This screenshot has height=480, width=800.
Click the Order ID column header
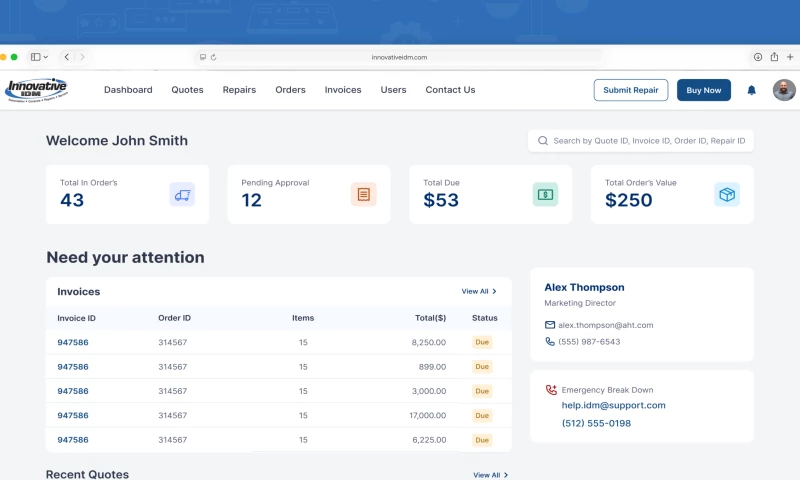174,318
